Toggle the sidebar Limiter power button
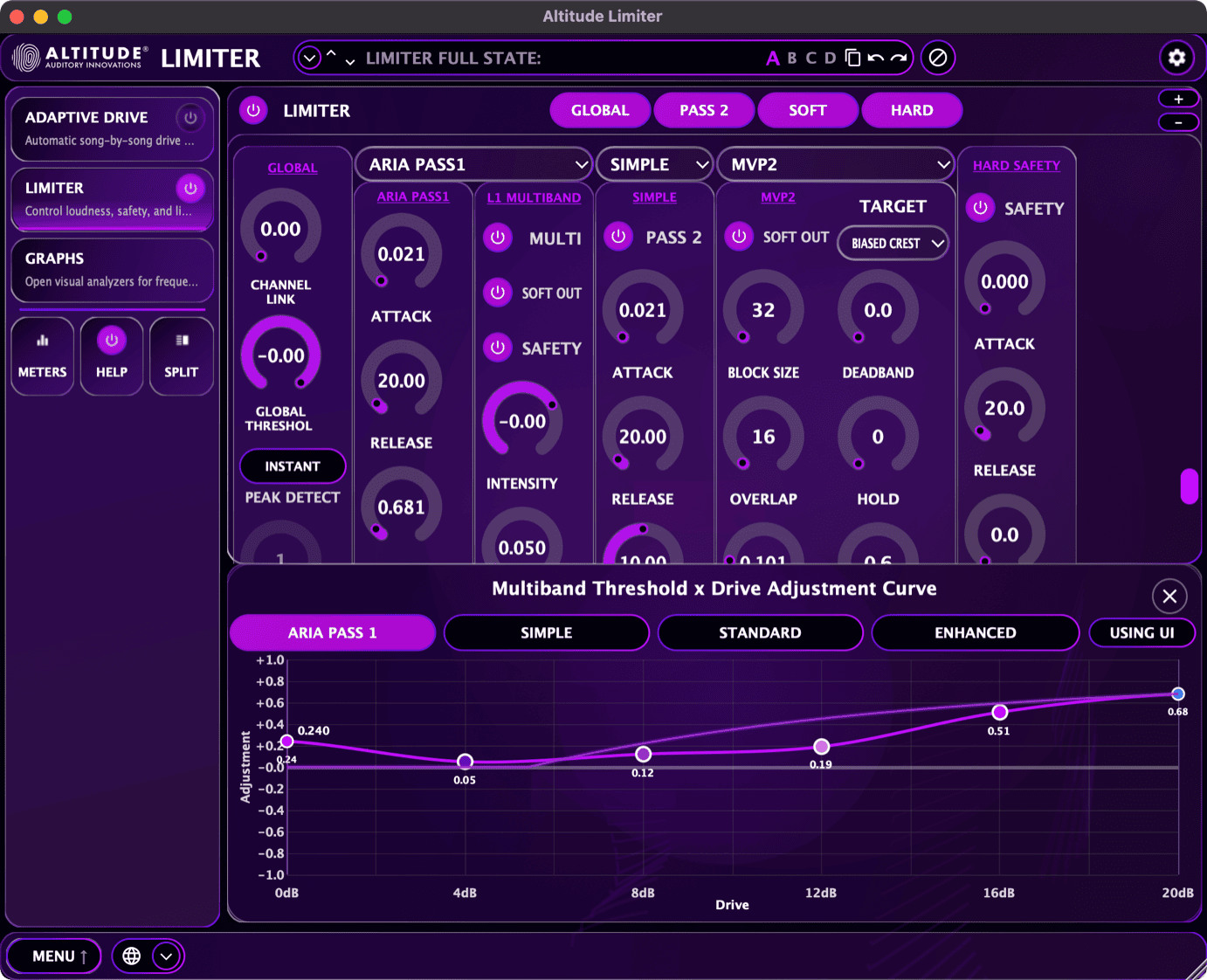The width and height of the screenshot is (1207, 980). point(190,188)
